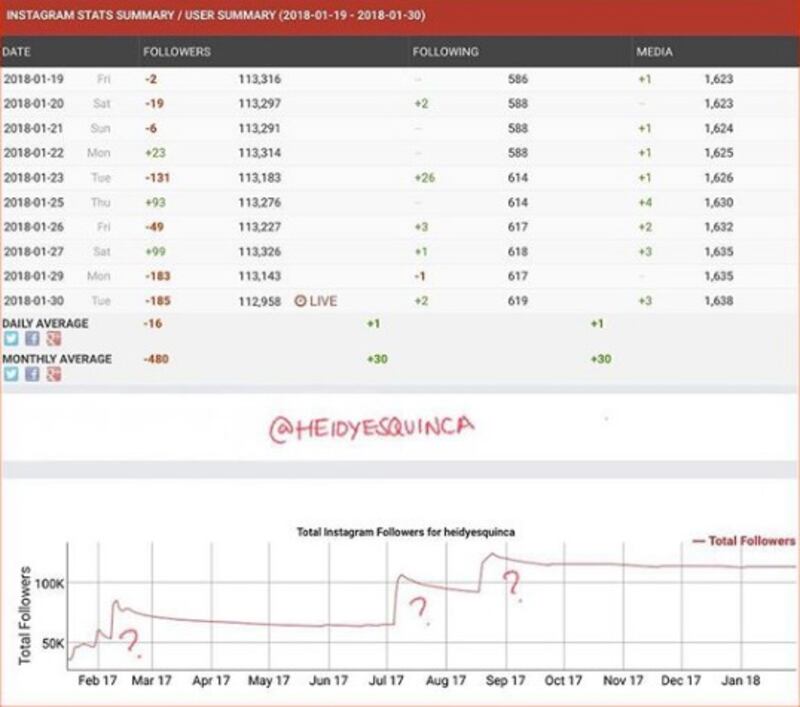This screenshot has height=707, width=800.
Task: Click follower total 113,276
Action: pos(260,203)
